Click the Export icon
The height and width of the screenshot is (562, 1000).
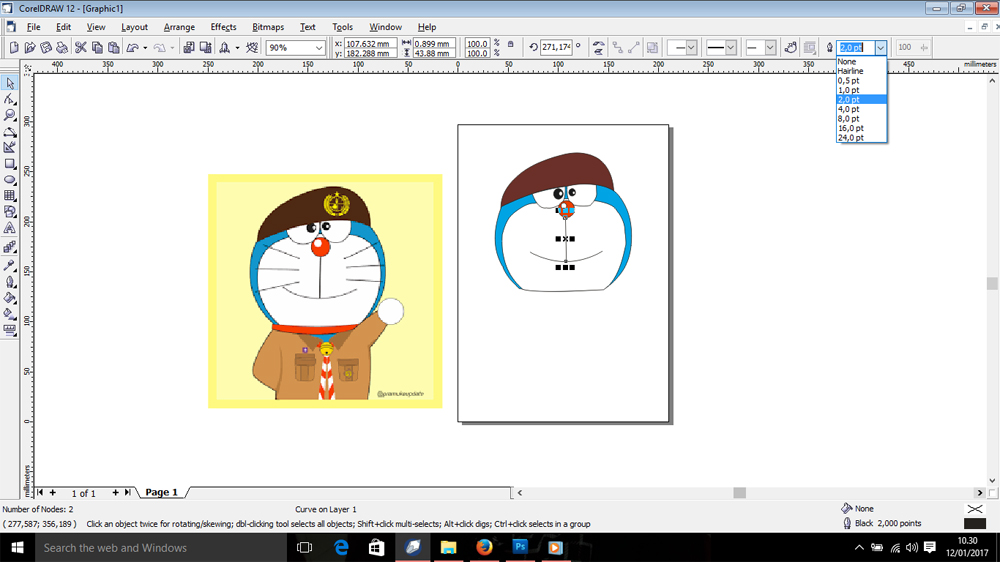click(205, 47)
